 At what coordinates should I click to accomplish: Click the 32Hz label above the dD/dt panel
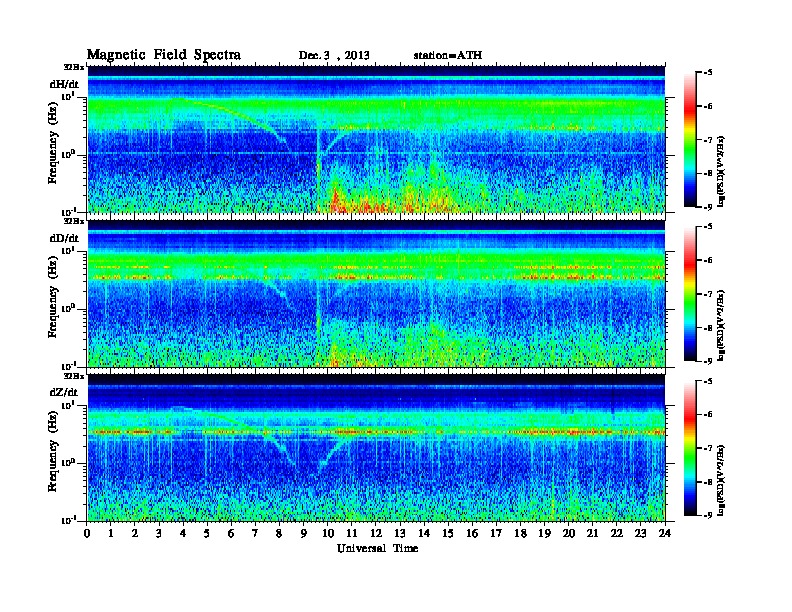(x=74, y=221)
